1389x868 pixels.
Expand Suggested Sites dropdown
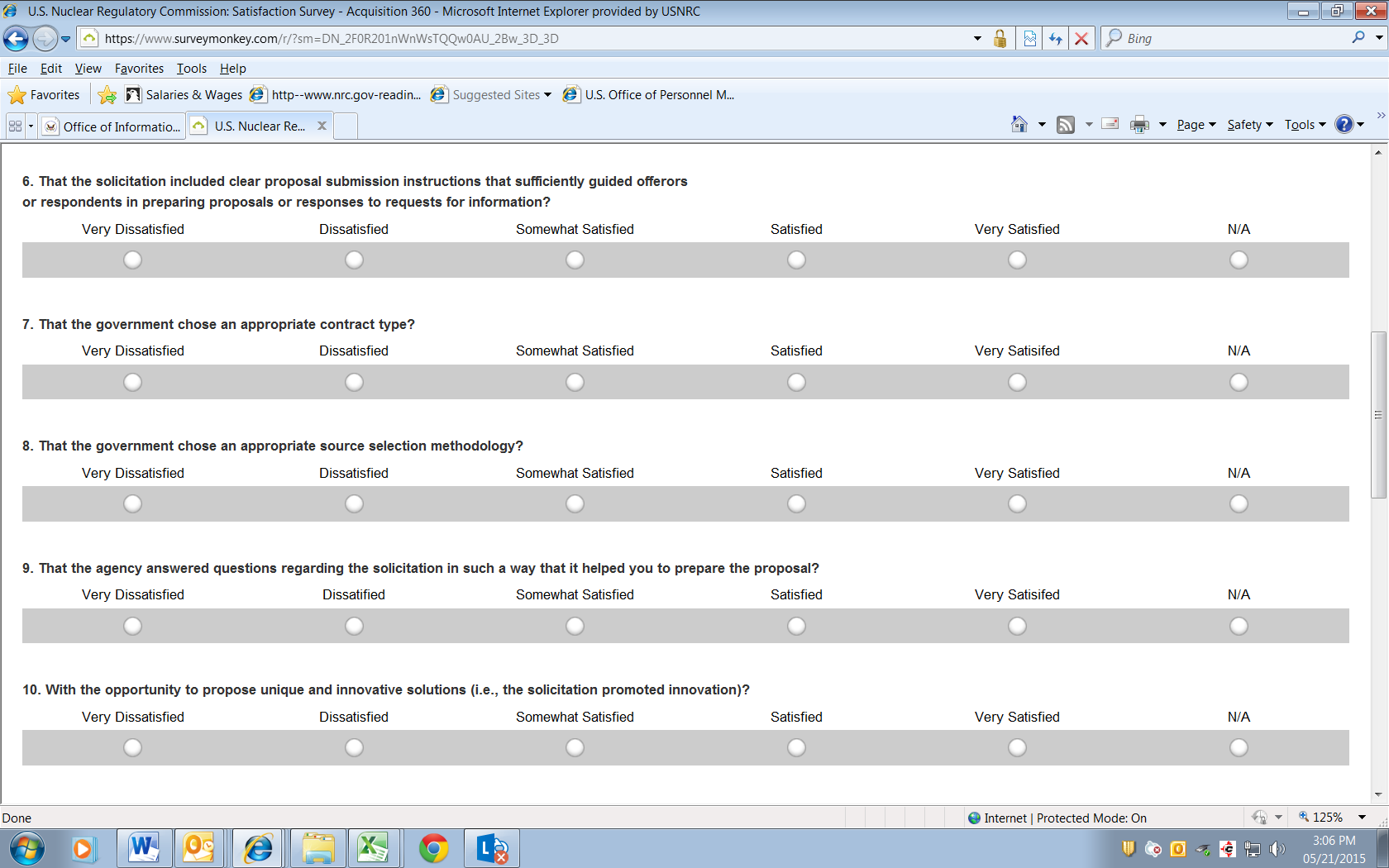[547, 95]
